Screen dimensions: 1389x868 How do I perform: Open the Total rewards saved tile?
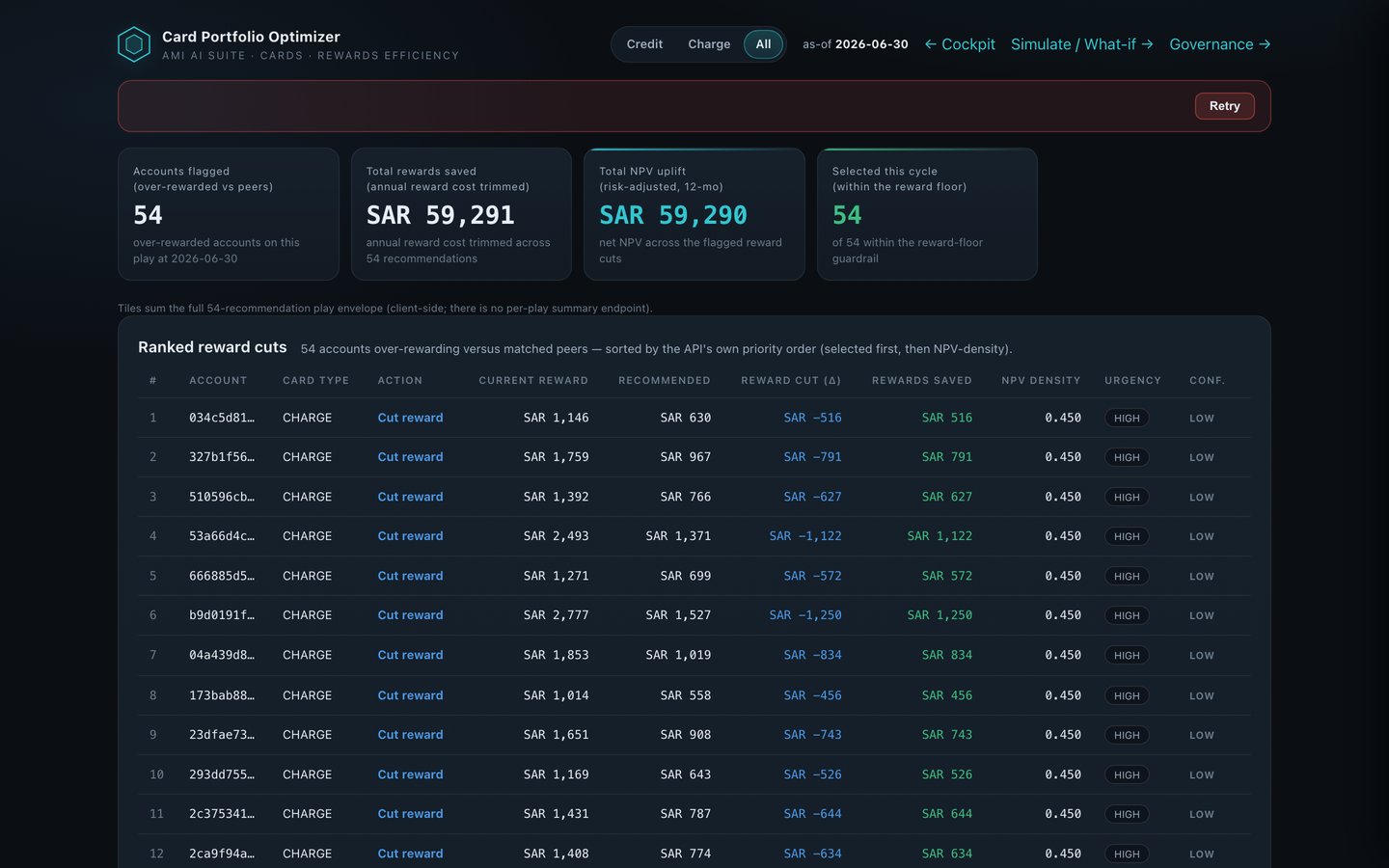click(x=462, y=214)
